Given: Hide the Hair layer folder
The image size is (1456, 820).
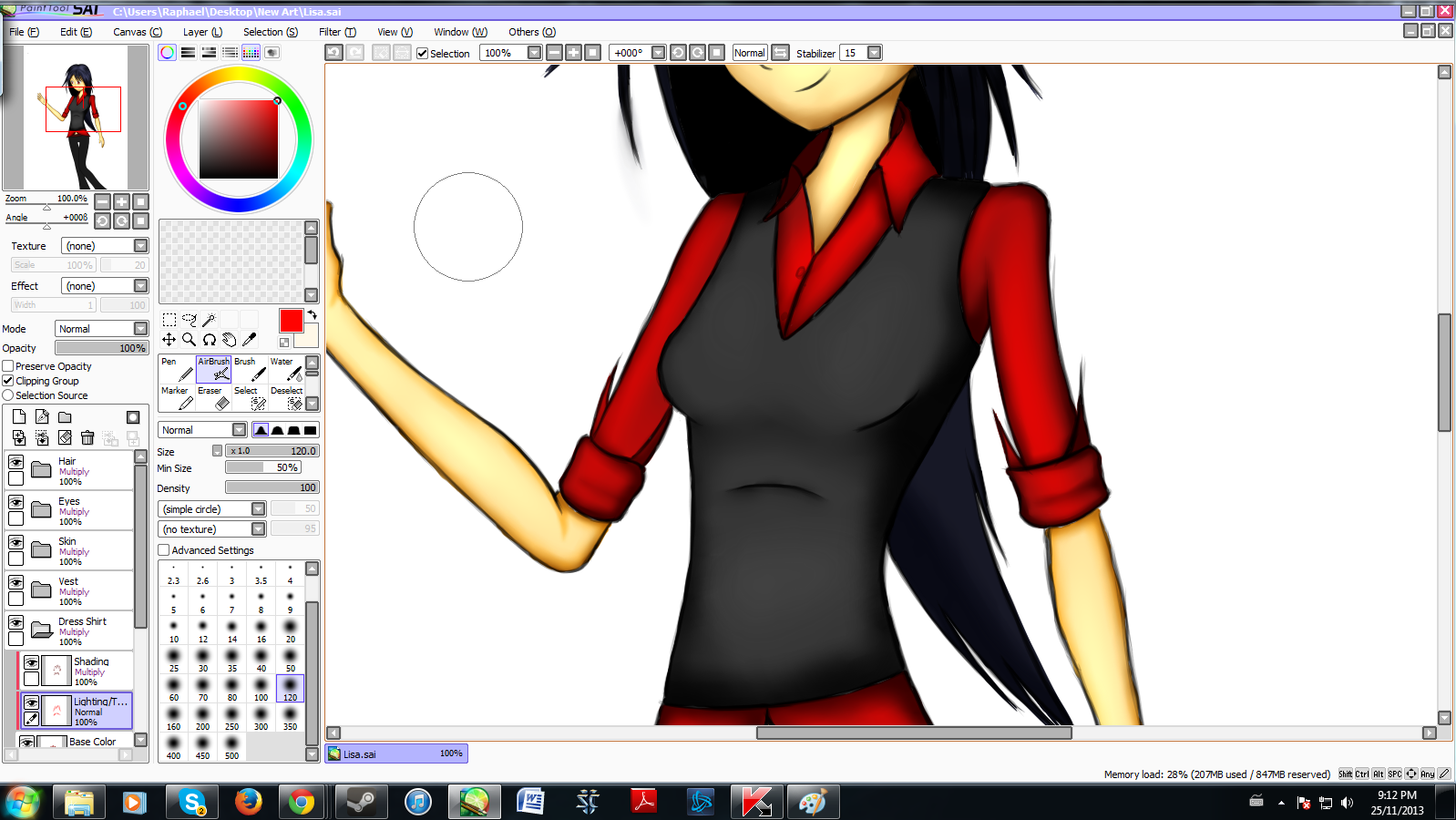Looking at the screenshot, I should click(x=16, y=463).
